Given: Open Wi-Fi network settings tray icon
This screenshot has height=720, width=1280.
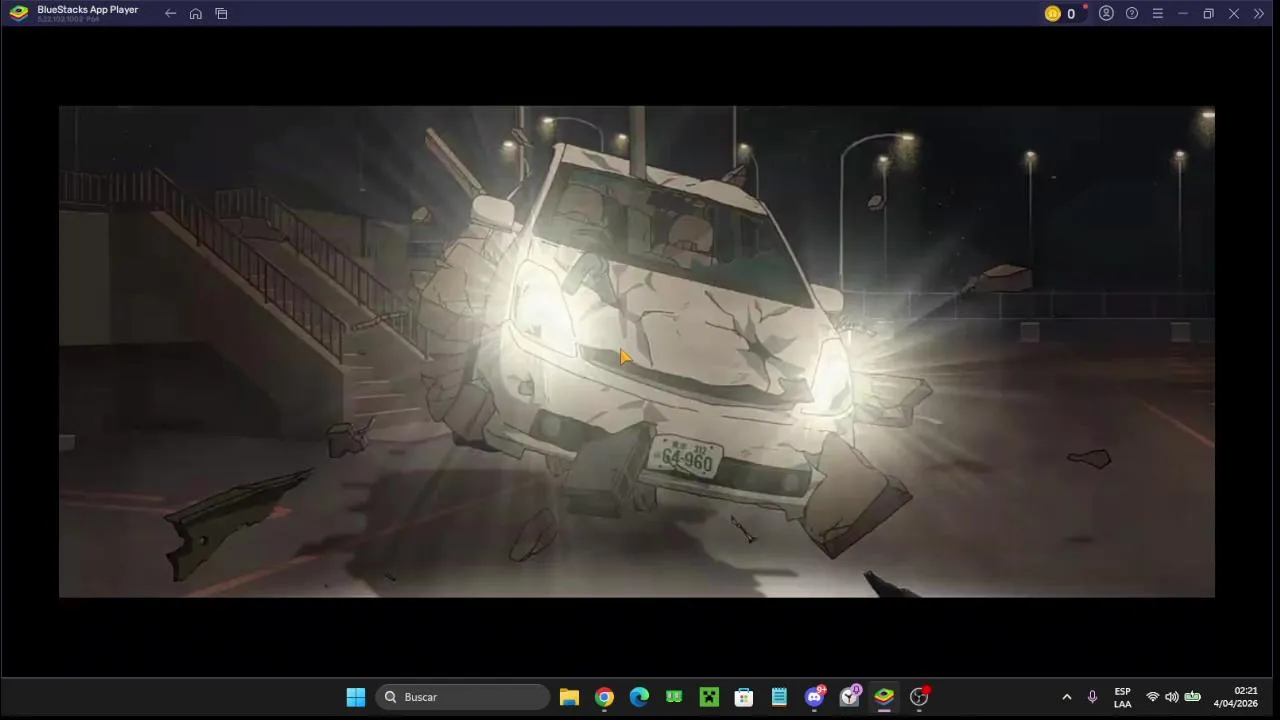Looking at the screenshot, I should (x=1153, y=697).
